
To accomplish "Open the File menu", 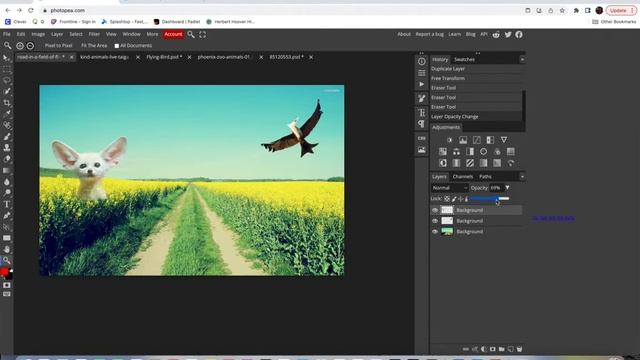I will tap(7, 34).
